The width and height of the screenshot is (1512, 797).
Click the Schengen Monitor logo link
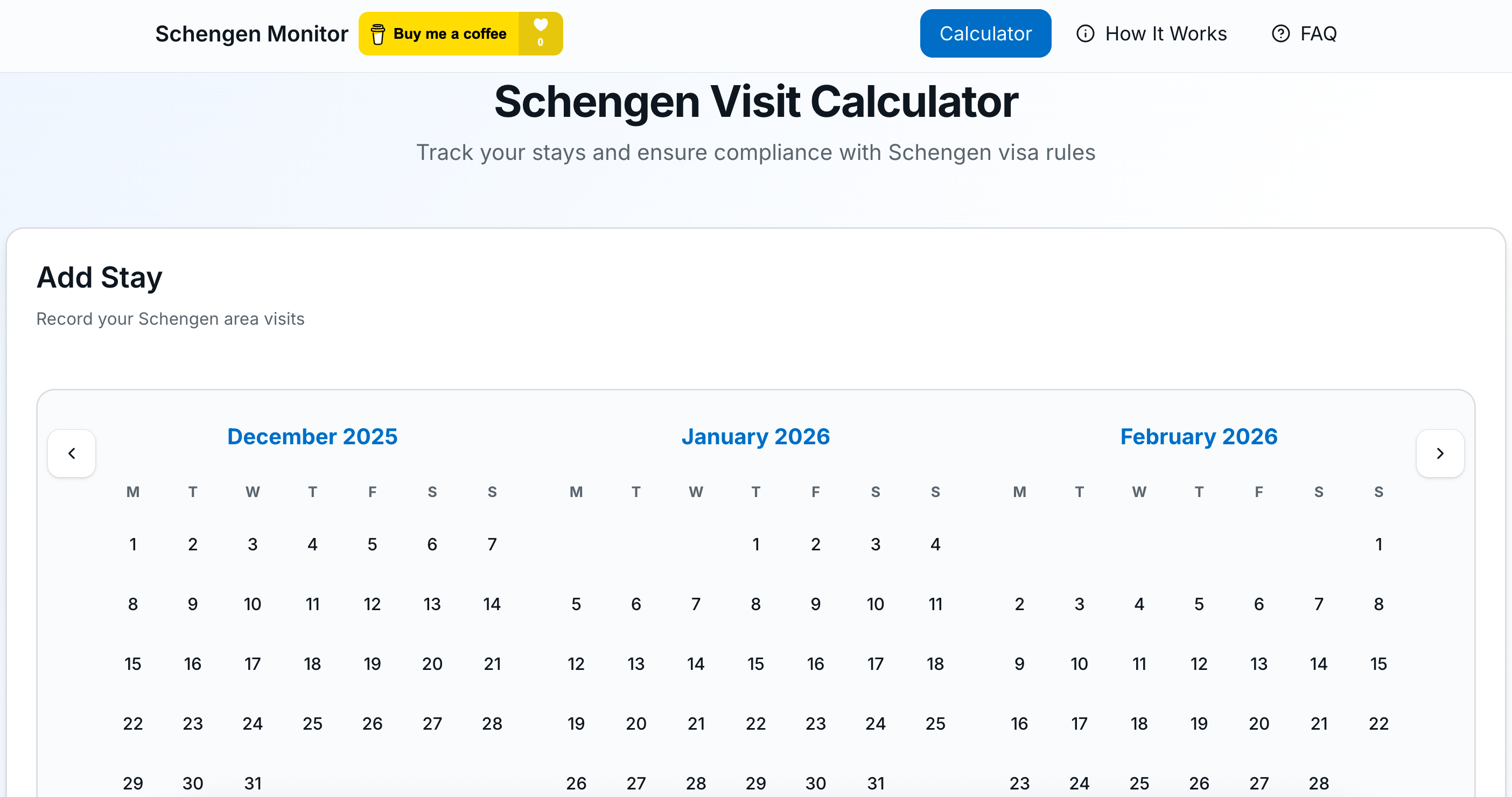(x=251, y=33)
